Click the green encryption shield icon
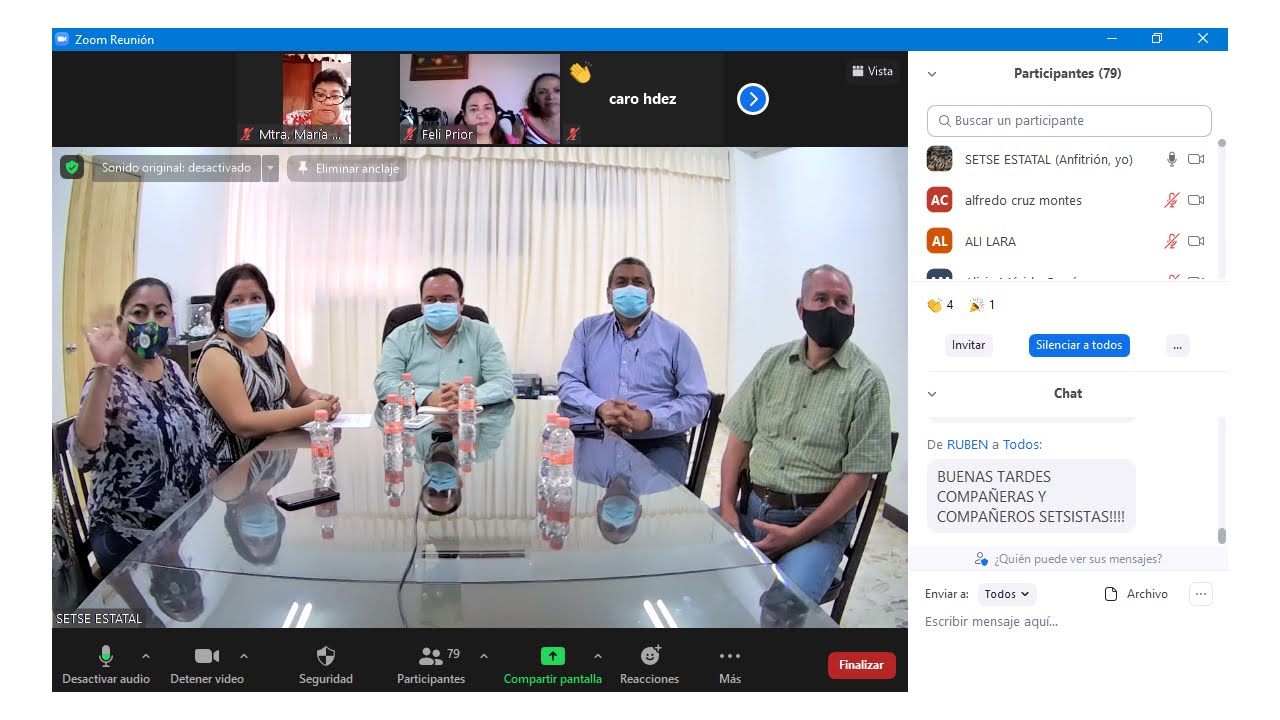The image size is (1280, 720). [71, 167]
